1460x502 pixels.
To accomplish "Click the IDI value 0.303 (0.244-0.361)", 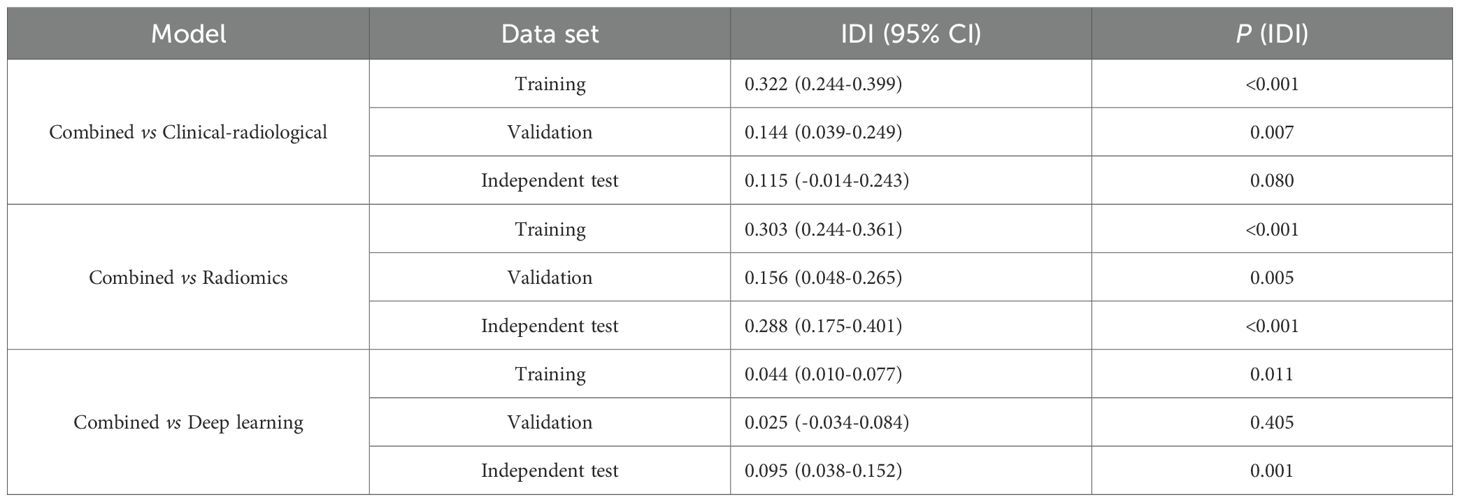I will point(825,229).
